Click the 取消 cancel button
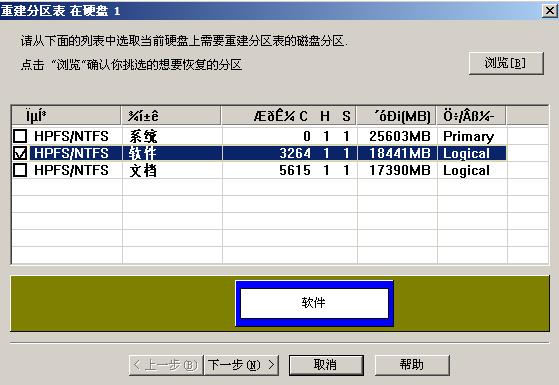The height and width of the screenshot is (385, 559). tap(326, 365)
